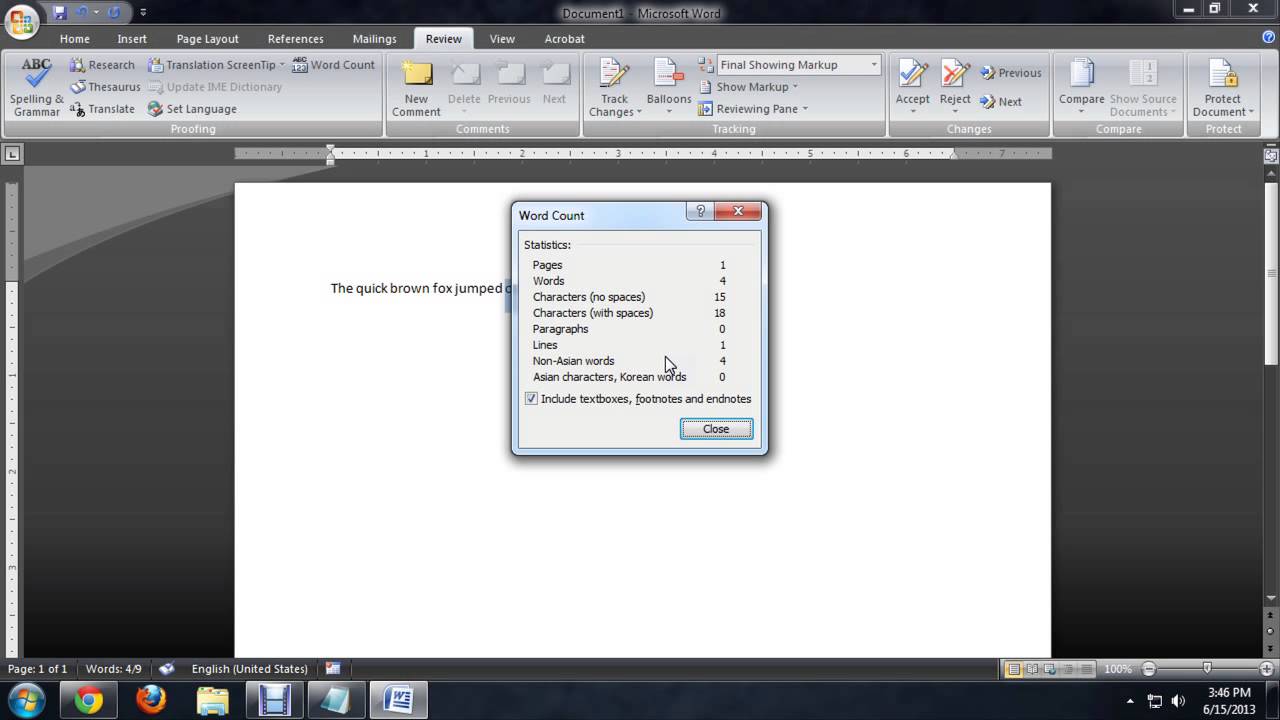1280x720 pixels.
Task: Zoom out with minus button
Action: pos(1149,669)
